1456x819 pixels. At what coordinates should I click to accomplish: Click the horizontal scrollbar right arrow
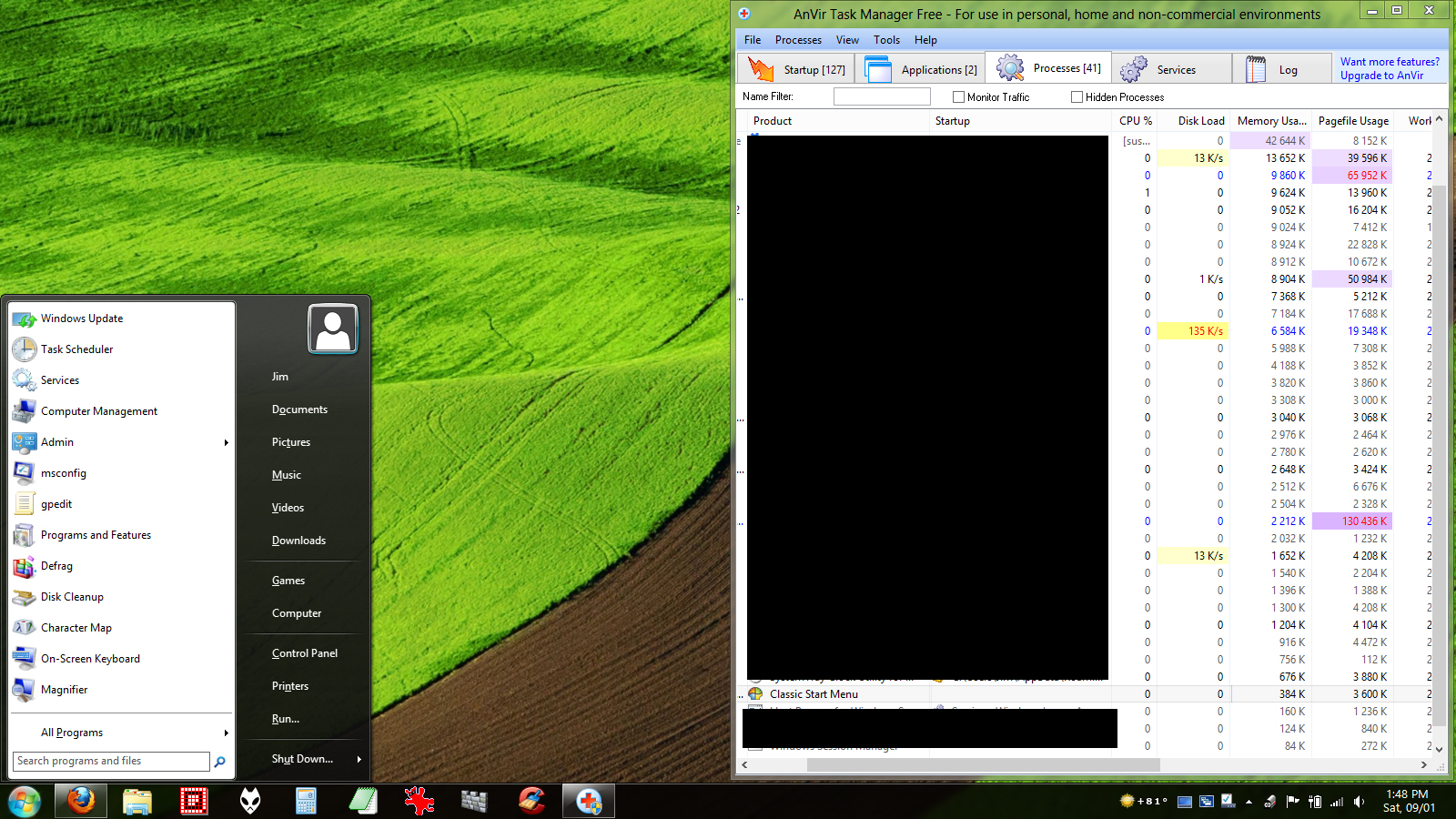[1424, 764]
